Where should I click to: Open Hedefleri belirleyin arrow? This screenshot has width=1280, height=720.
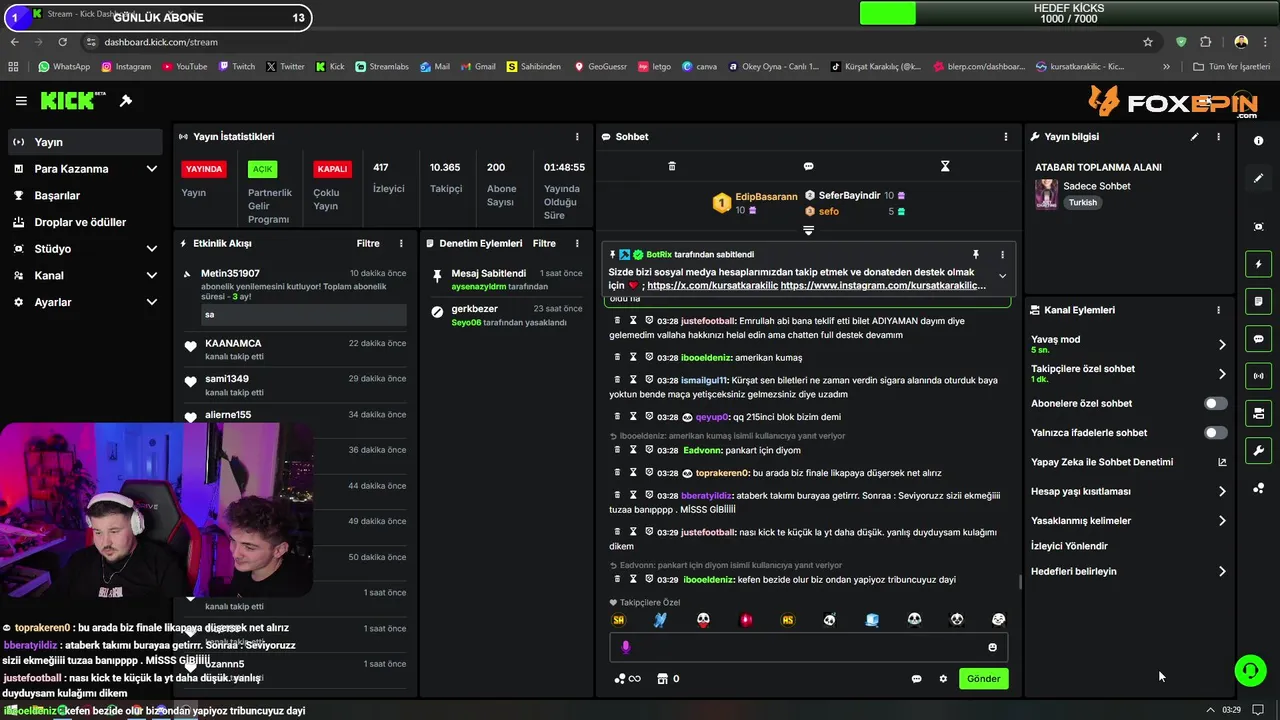point(1222,572)
